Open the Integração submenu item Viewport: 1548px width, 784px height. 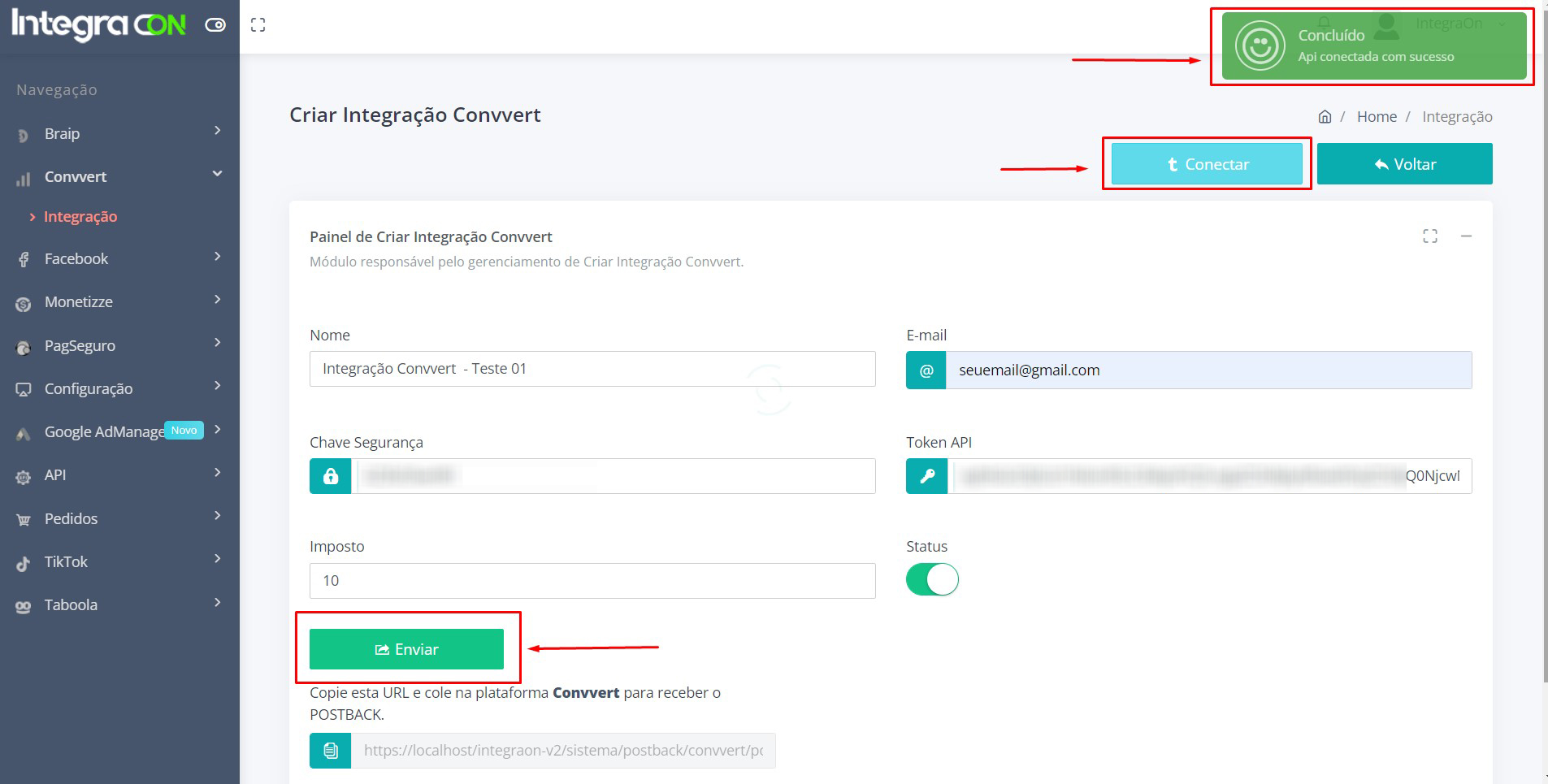80,217
